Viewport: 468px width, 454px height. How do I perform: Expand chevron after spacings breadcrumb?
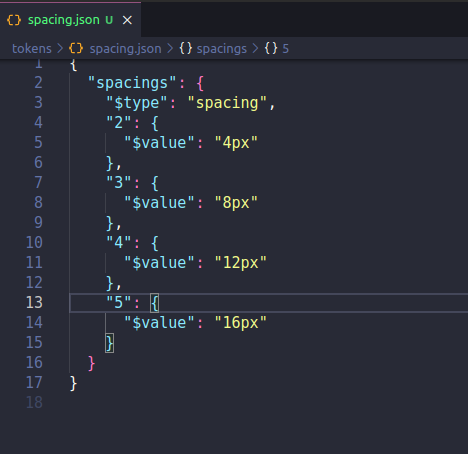[x=255, y=48]
